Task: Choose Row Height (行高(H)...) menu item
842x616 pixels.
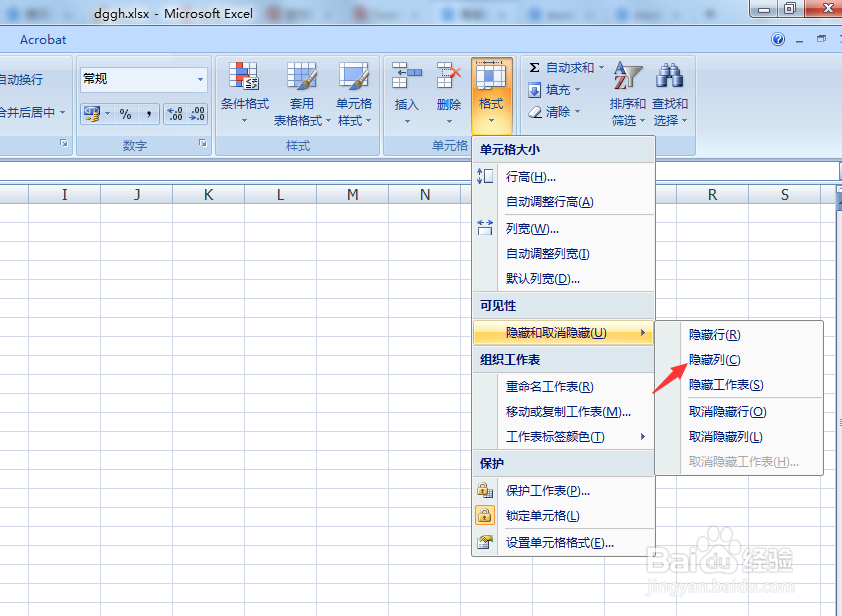Action: click(x=563, y=176)
